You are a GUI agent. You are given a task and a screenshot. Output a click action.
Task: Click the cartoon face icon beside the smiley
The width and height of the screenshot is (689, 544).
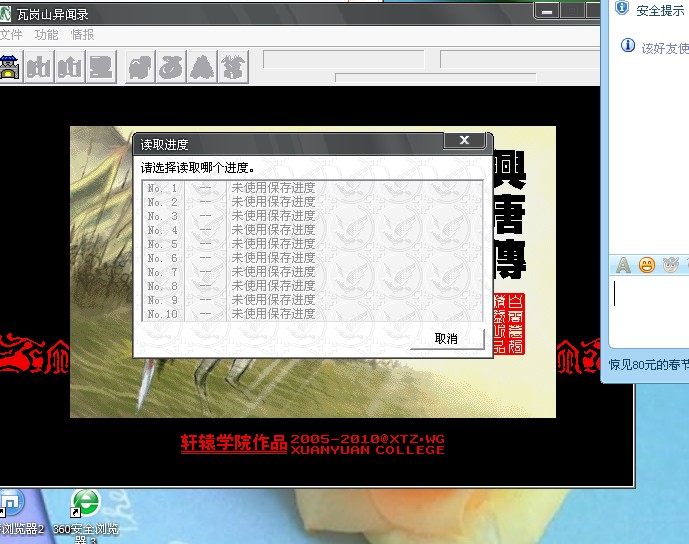click(671, 265)
